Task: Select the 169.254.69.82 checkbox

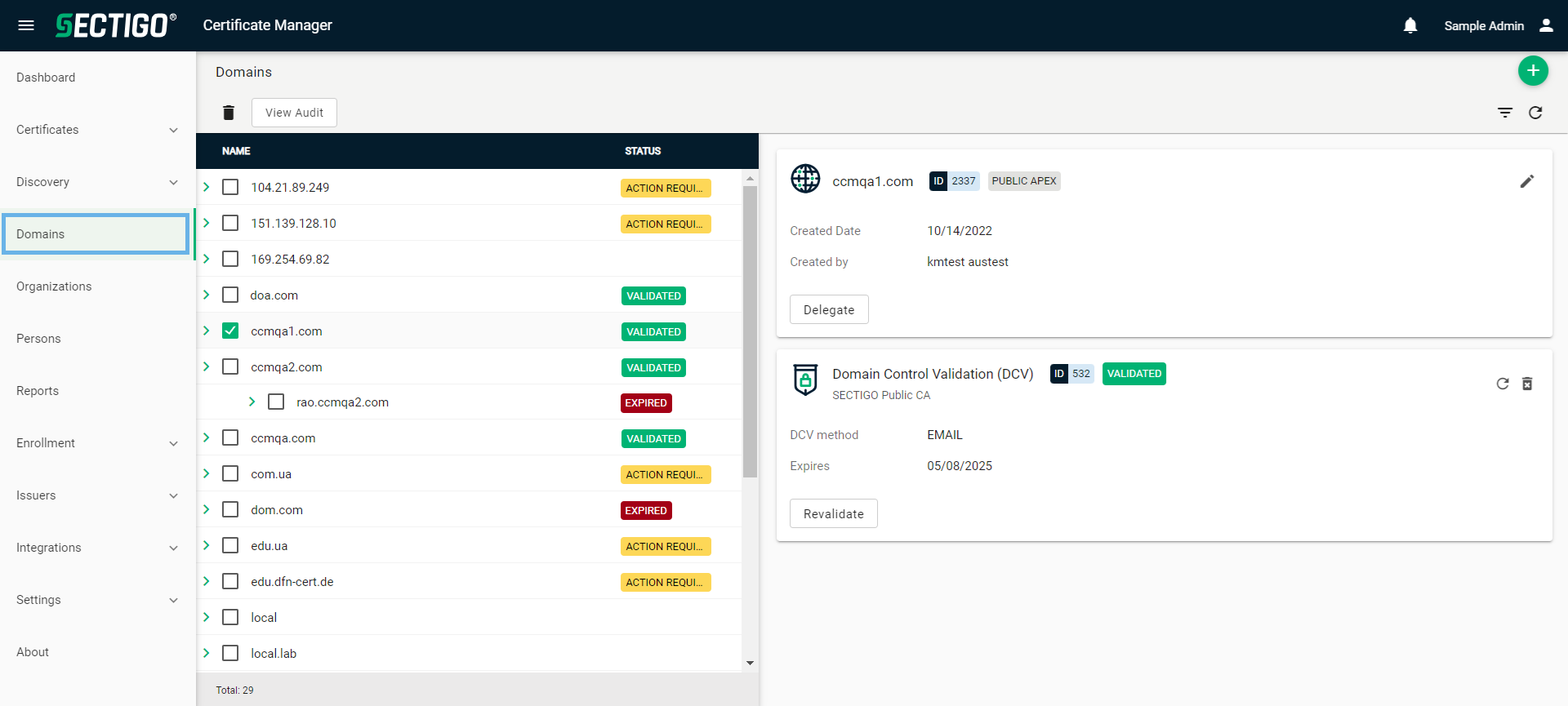Action: pos(230,260)
